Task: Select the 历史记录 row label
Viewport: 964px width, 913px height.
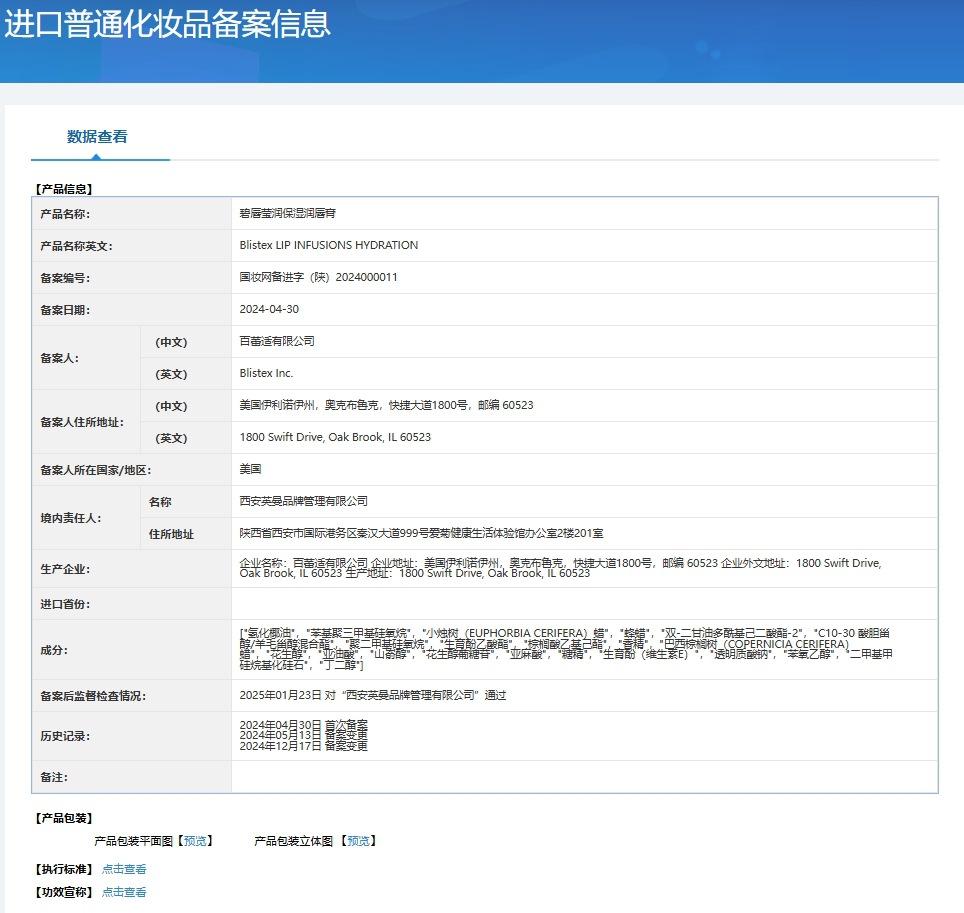Action: coord(65,736)
